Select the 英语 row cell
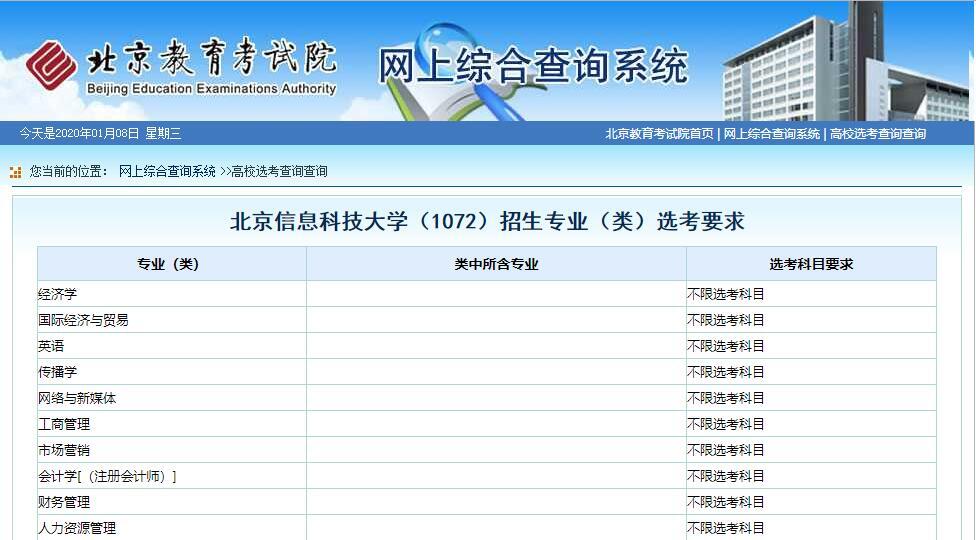This screenshot has height=540, width=976. (172, 346)
